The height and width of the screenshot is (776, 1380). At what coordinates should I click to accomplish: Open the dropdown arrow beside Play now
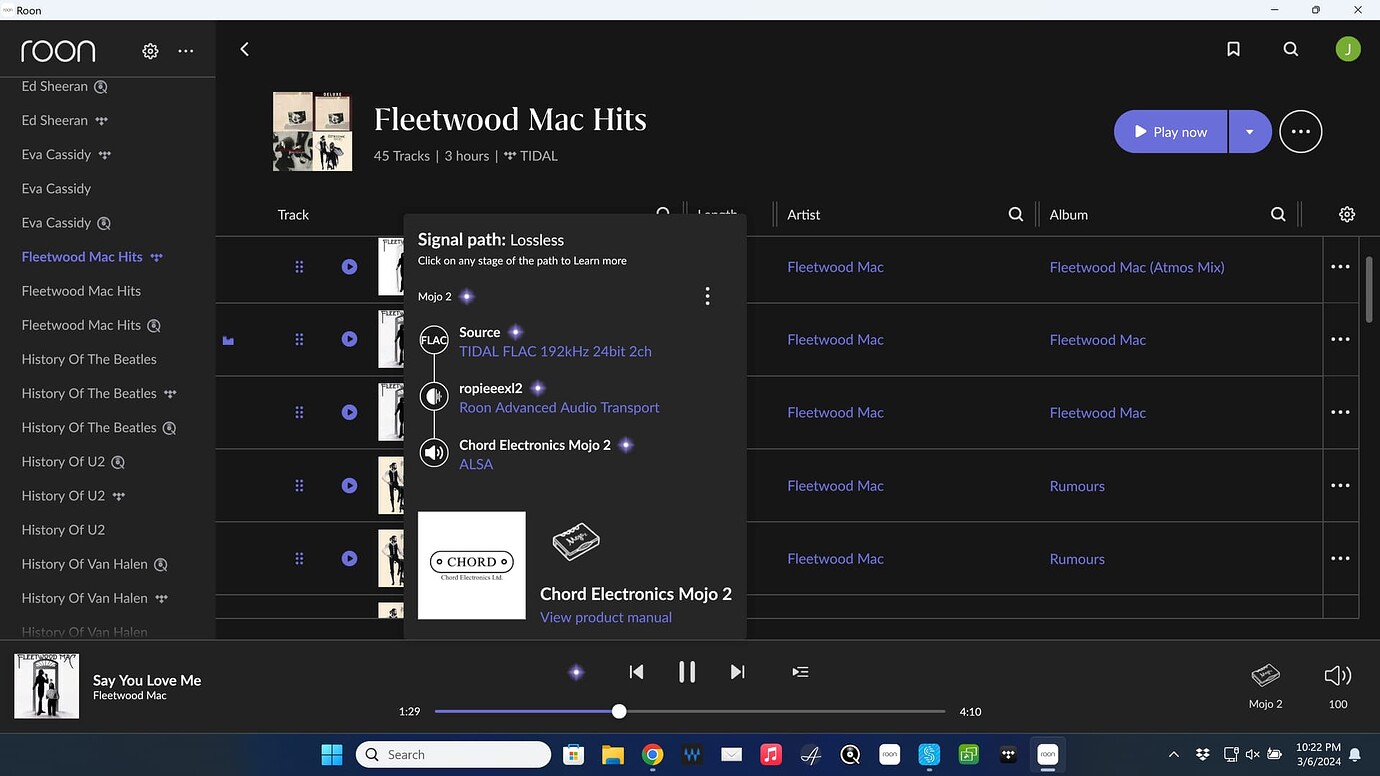tap(1248, 131)
